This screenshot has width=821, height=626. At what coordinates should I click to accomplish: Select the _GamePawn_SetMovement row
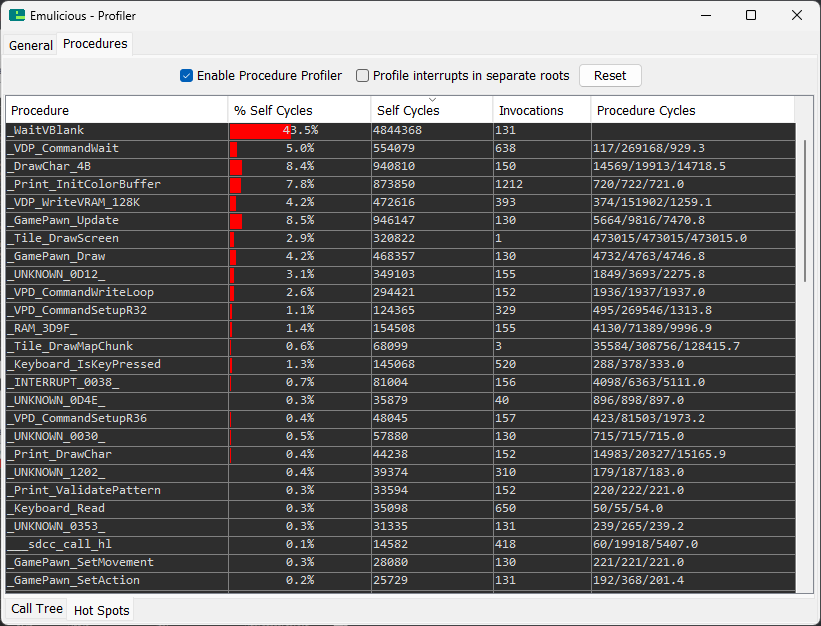(x=401, y=562)
